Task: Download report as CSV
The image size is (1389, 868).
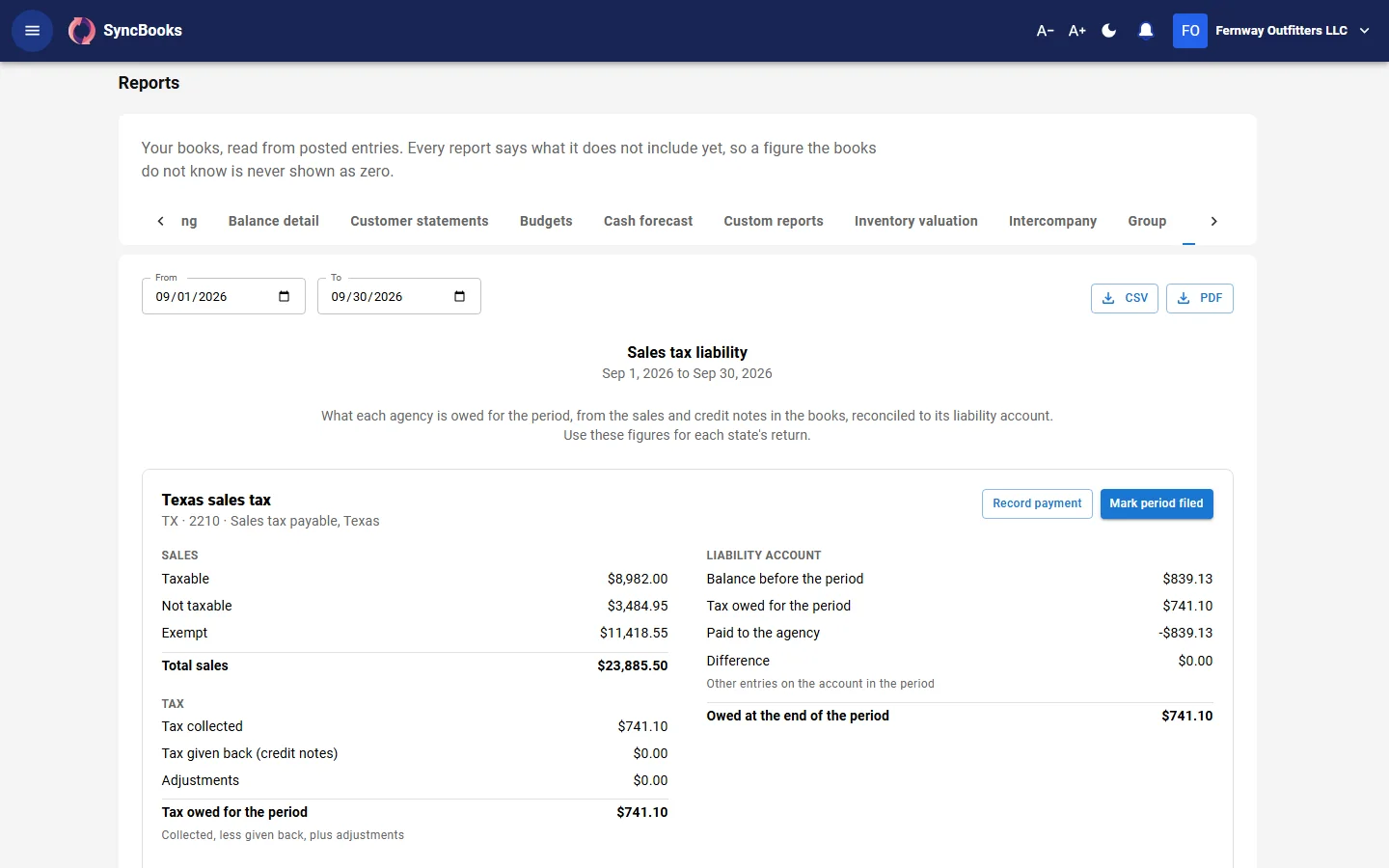Action: click(x=1125, y=298)
